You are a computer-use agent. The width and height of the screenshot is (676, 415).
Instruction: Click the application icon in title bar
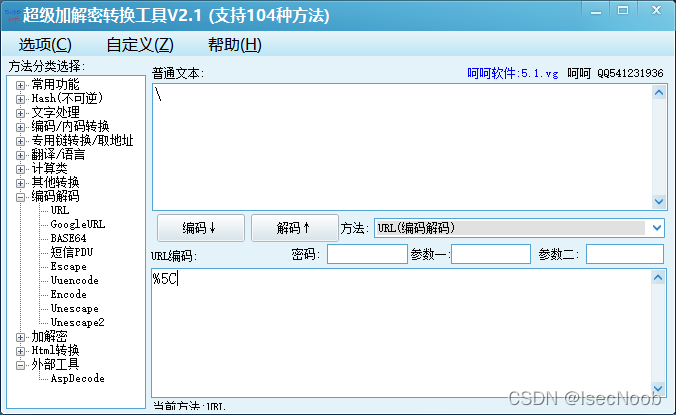coord(11,16)
